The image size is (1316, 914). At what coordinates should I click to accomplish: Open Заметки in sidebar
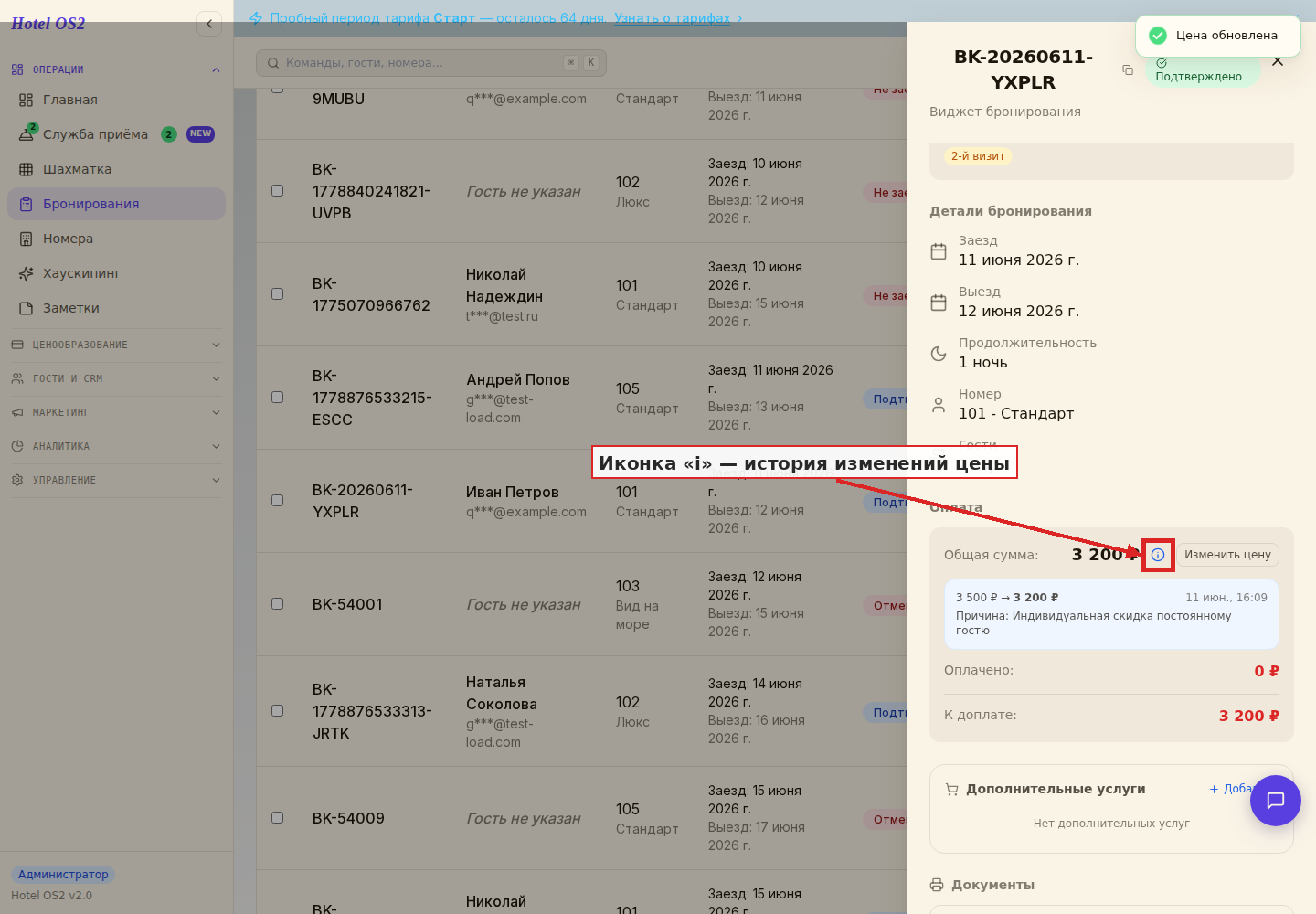tap(116, 308)
